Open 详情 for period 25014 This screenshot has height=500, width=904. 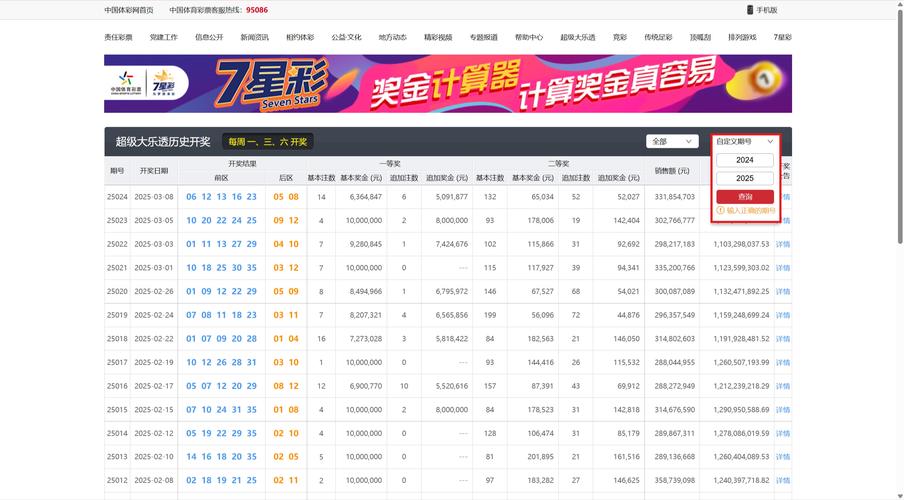click(783, 433)
